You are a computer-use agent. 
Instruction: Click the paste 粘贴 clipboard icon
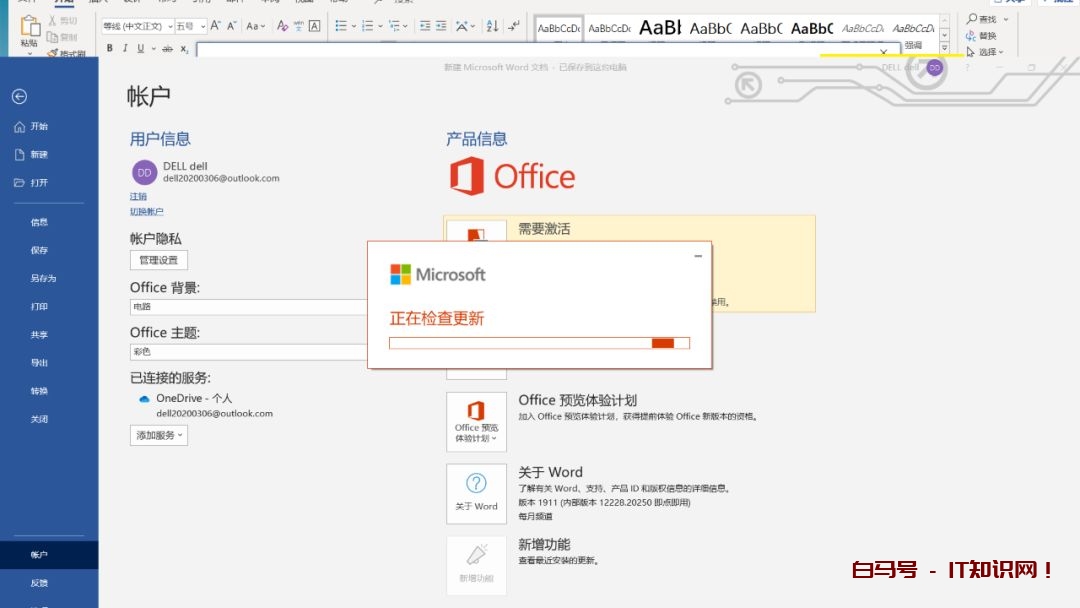(x=30, y=30)
